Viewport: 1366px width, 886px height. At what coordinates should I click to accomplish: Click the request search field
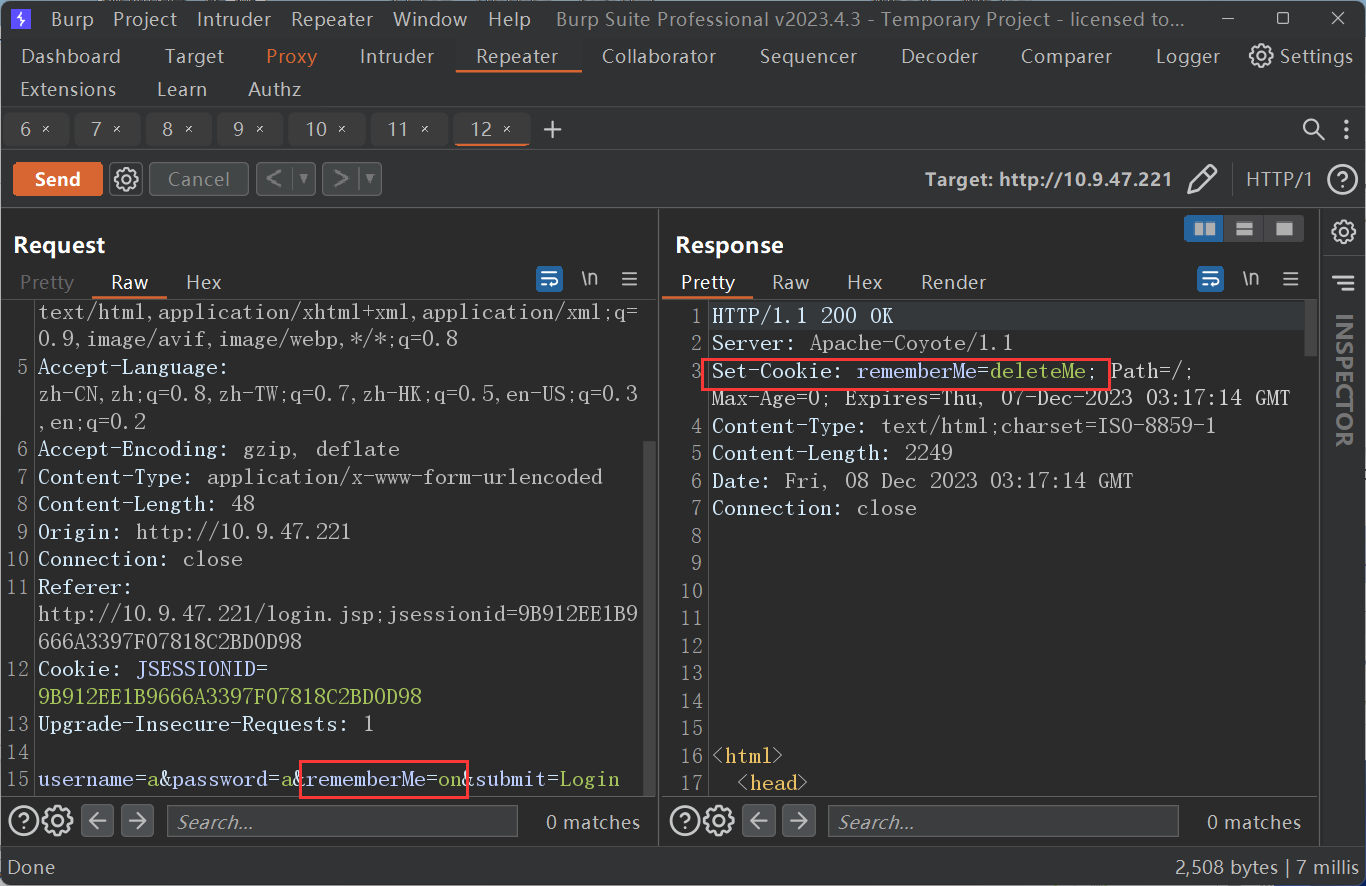click(342, 822)
